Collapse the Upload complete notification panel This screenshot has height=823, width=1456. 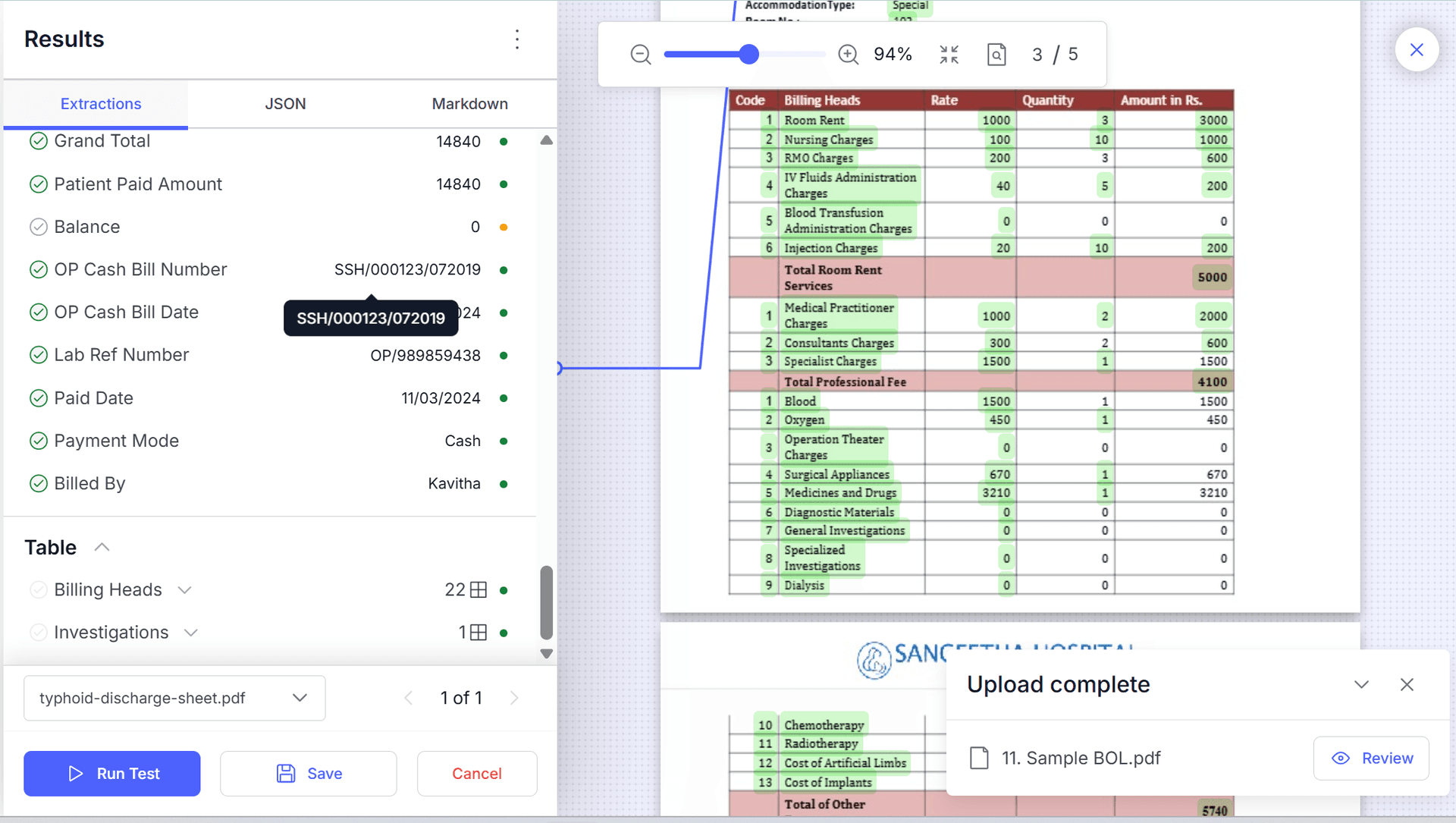pyautogui.click(x=1360, y=683)
